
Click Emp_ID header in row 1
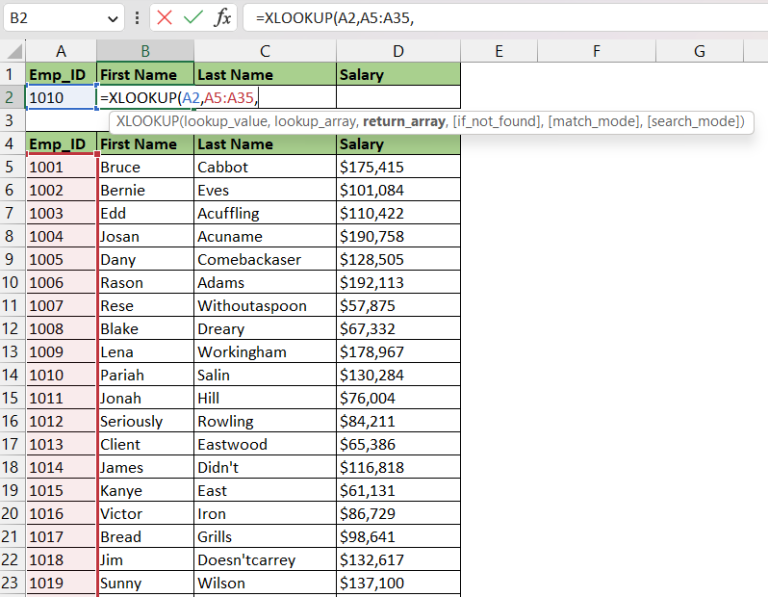coord(61,74)
